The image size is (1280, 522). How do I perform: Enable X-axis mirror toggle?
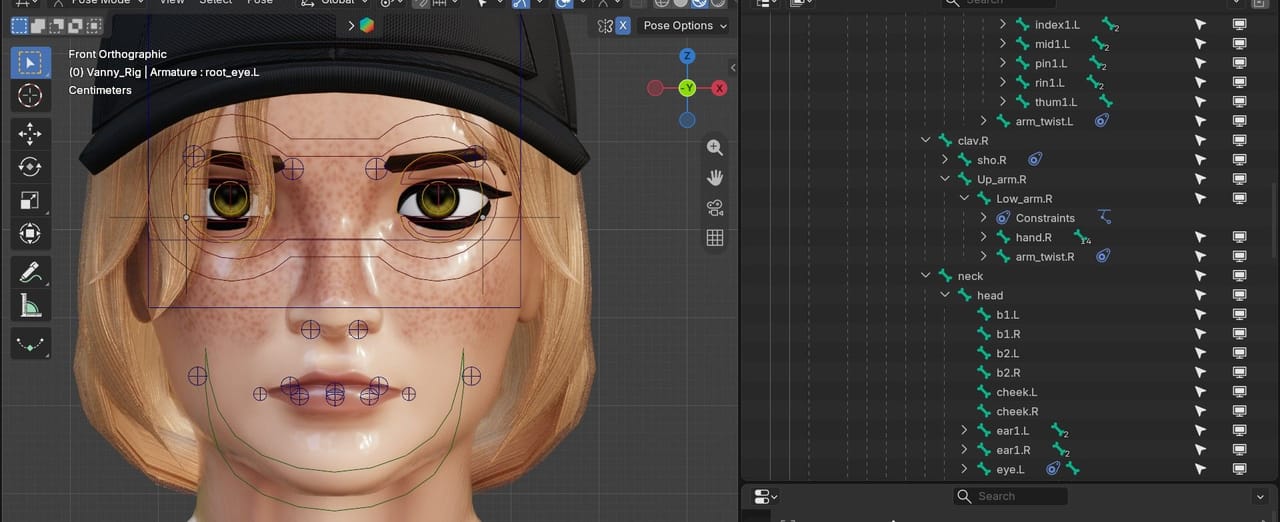click(623, 26)
